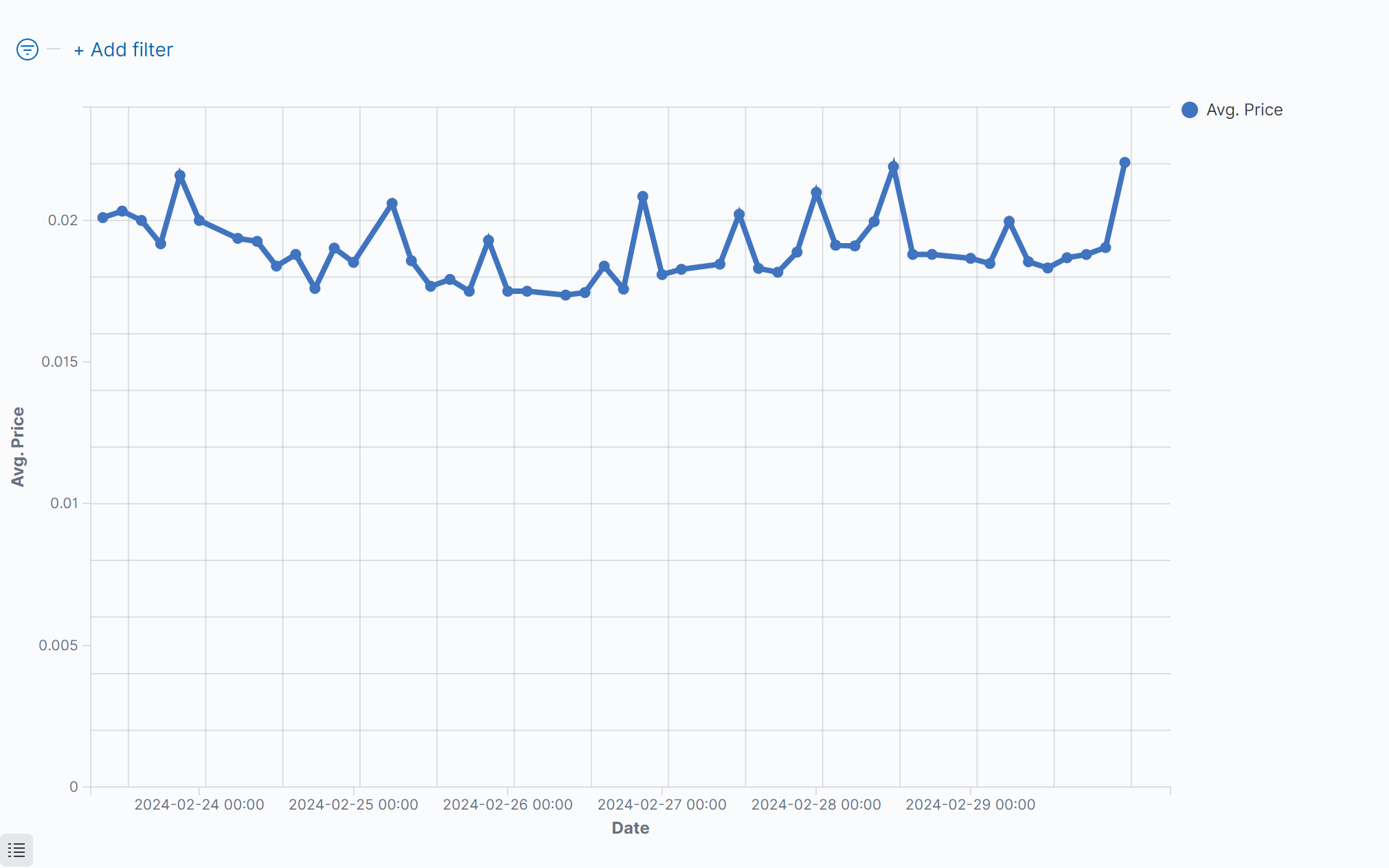1389x868 pixels.
Task: Toggle the legend list icon at bottom-left
Action: pos(16,850)
